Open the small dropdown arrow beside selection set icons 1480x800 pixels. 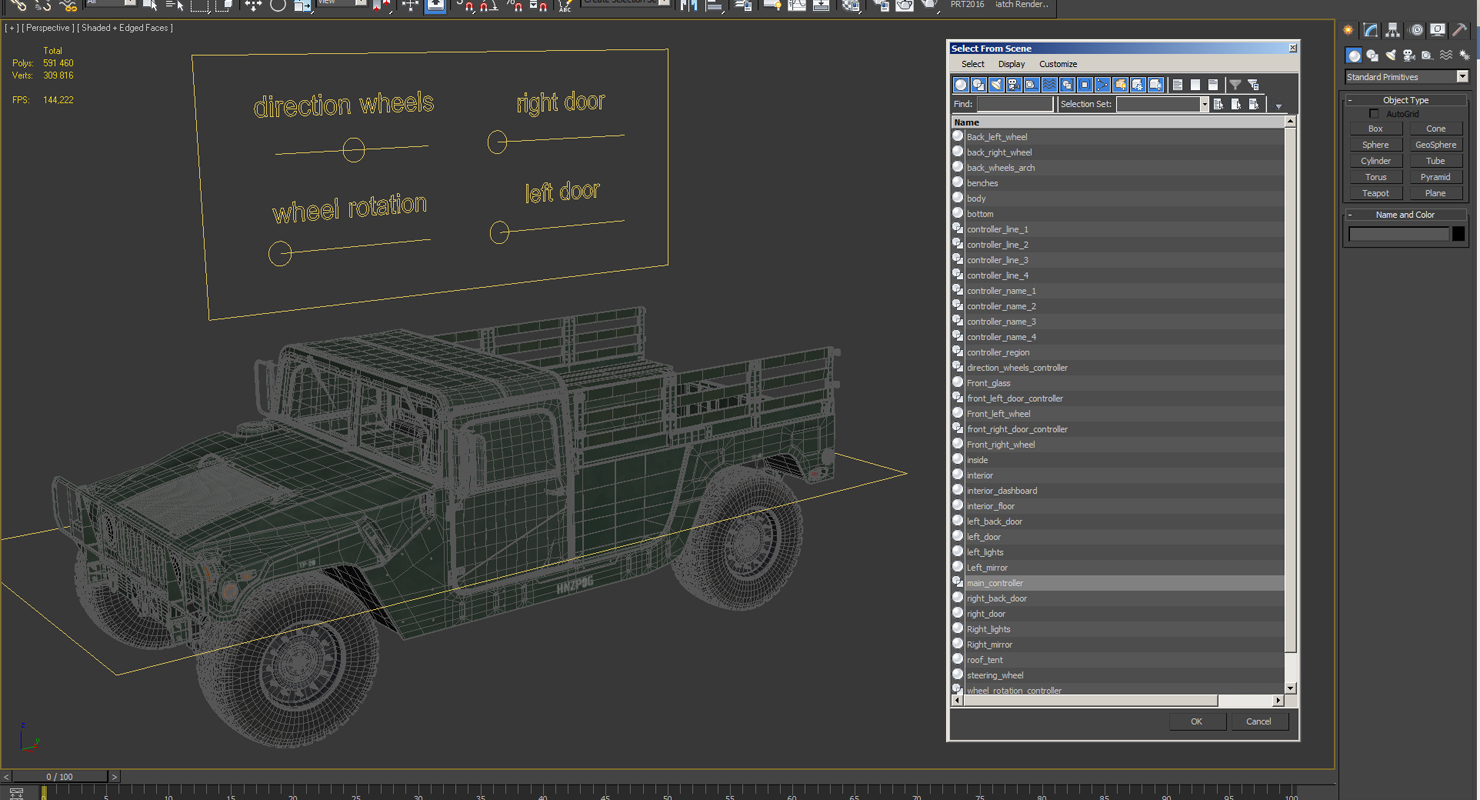[1278, 106]
